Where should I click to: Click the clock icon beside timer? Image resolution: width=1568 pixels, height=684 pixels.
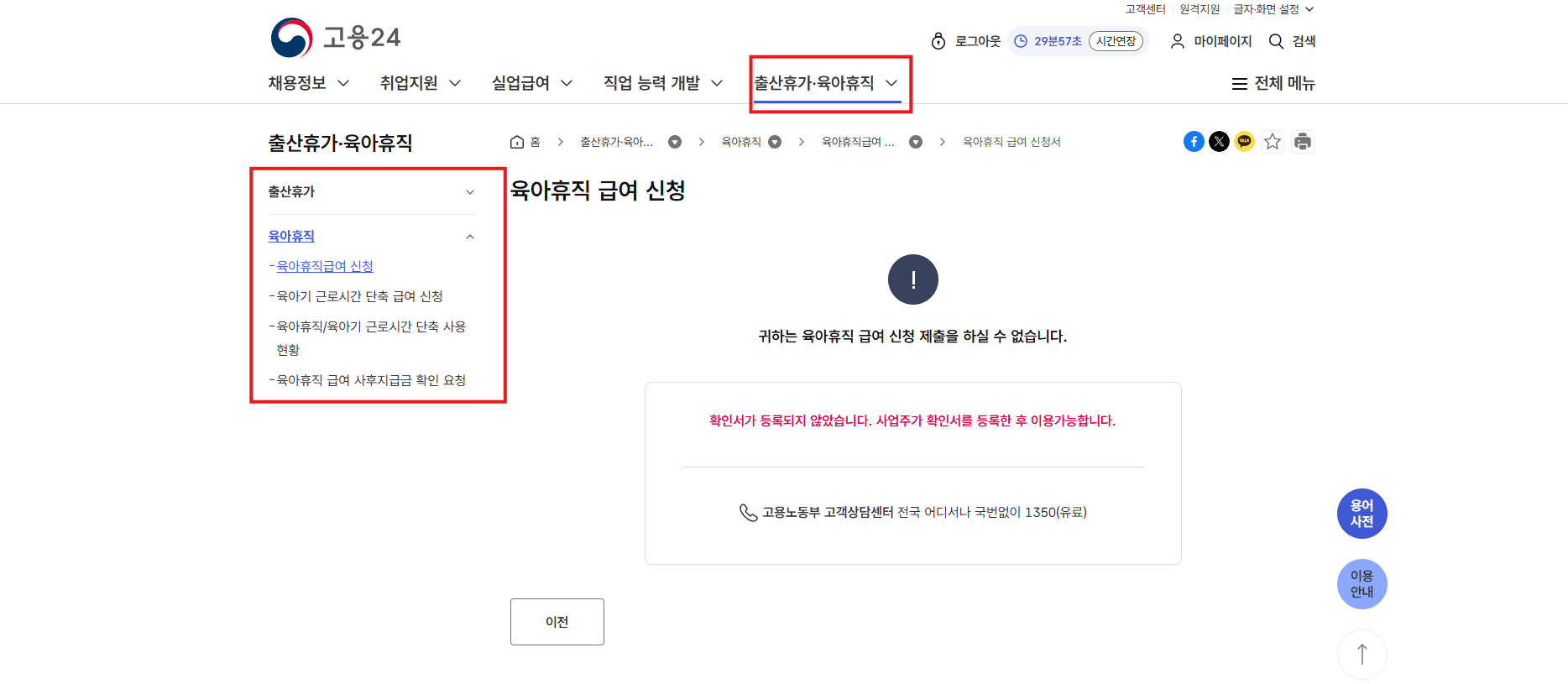click(1021, 41)
